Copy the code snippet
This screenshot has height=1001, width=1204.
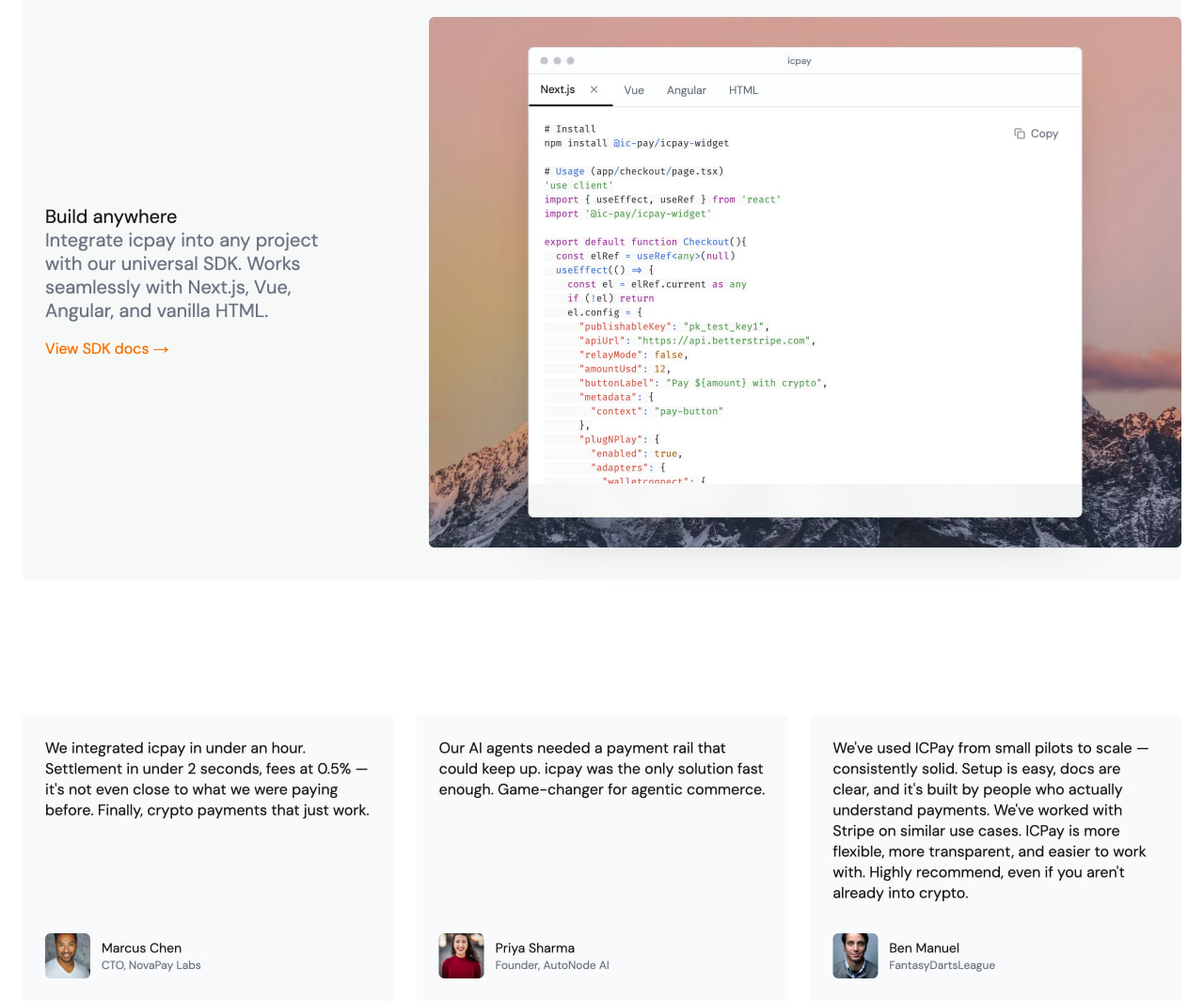tap(1036, 134)
